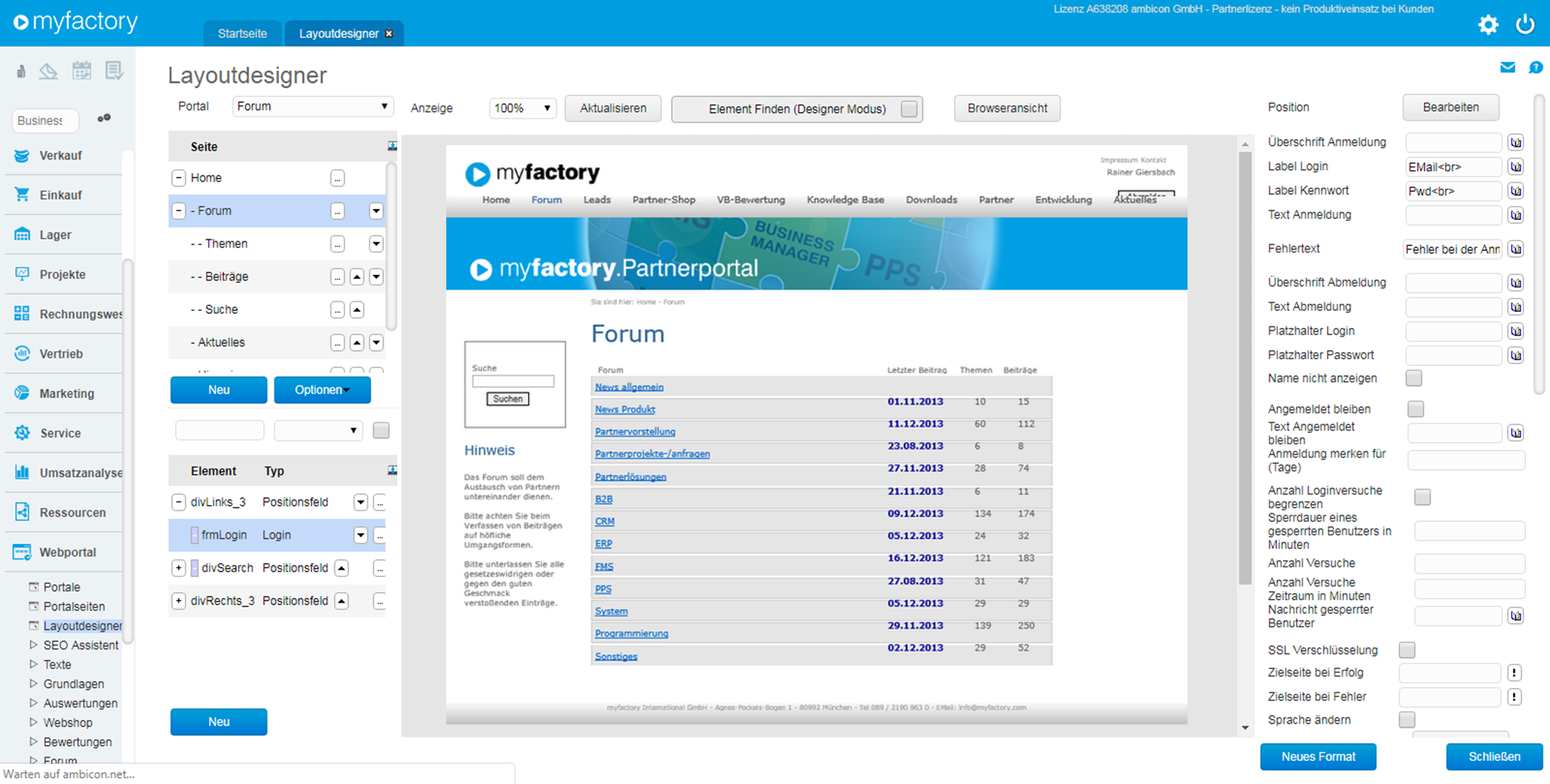Image resolution: width=1550 pixels, height=784 pixels.
Task: Expand SEO Assistent in the Webportal tree
Action: [x=33, y=645]
